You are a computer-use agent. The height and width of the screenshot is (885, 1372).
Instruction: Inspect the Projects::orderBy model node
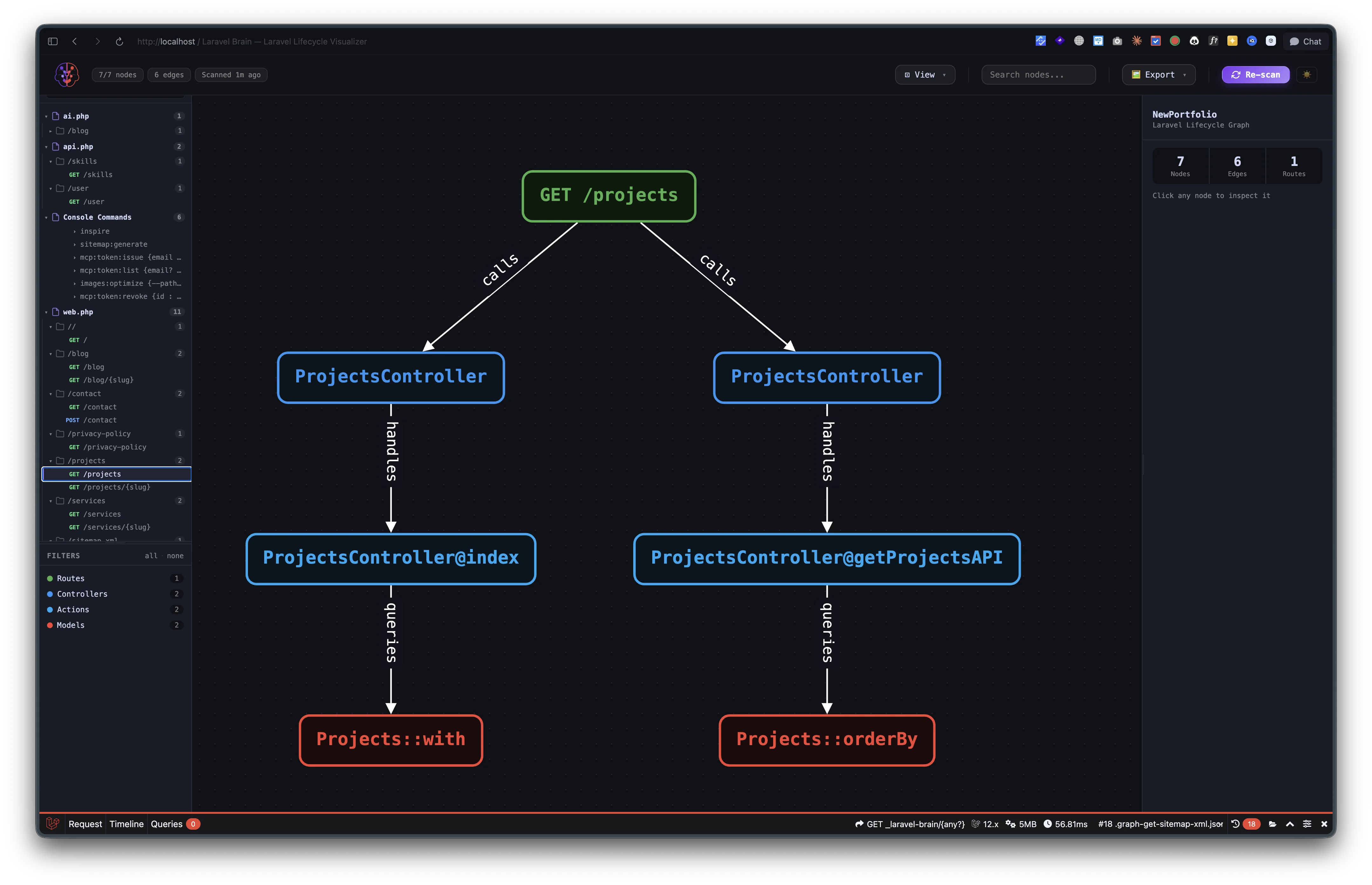[x=827, y=740]
